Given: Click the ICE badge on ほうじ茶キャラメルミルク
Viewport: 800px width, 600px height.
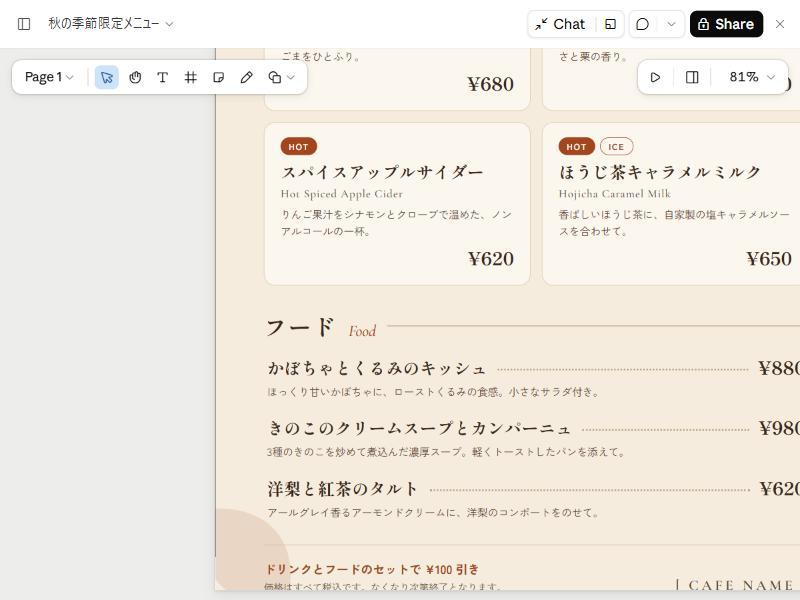Looking at the screenshot, I should [616, 147].
